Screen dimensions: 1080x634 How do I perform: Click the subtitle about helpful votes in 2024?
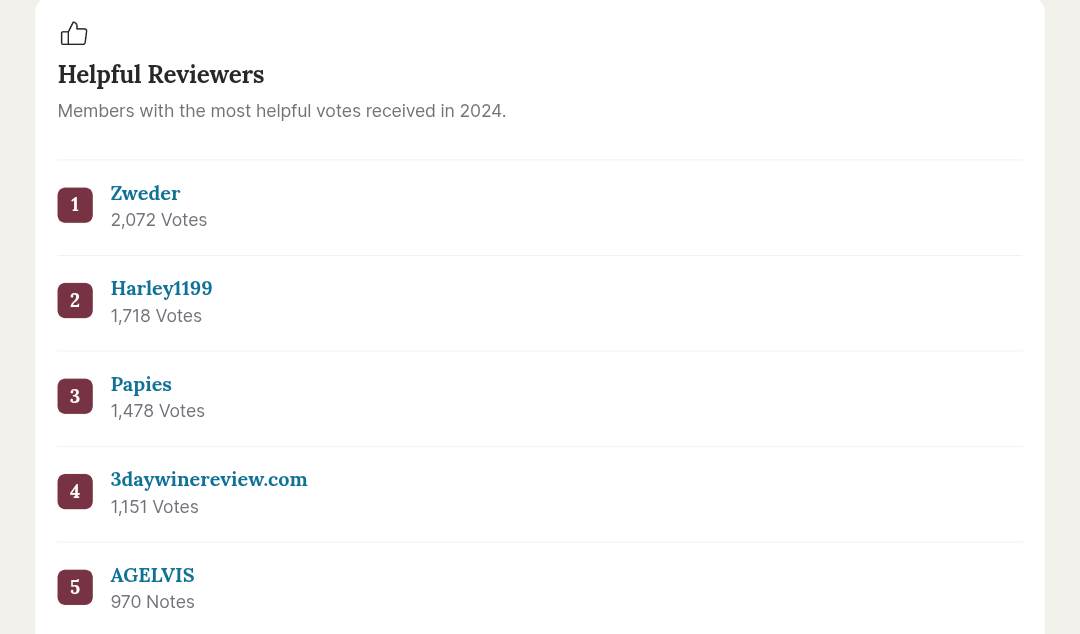(x=282, y=111)
